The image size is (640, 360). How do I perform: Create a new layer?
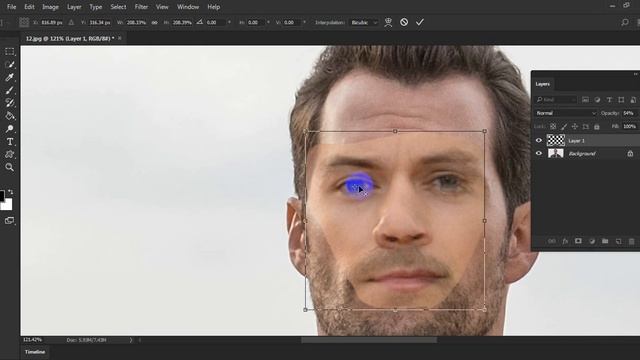[618, 241]
